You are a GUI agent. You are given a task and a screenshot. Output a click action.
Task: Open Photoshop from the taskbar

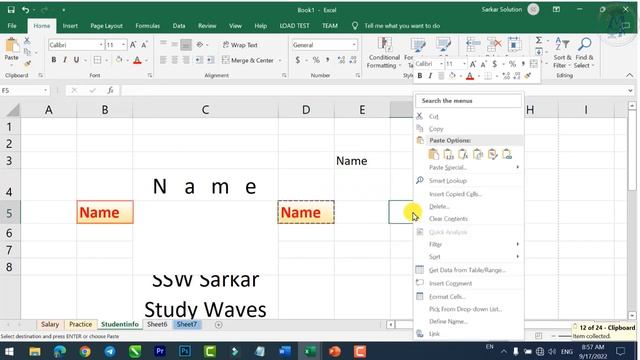pyautogui.click(x=185, y=351)
